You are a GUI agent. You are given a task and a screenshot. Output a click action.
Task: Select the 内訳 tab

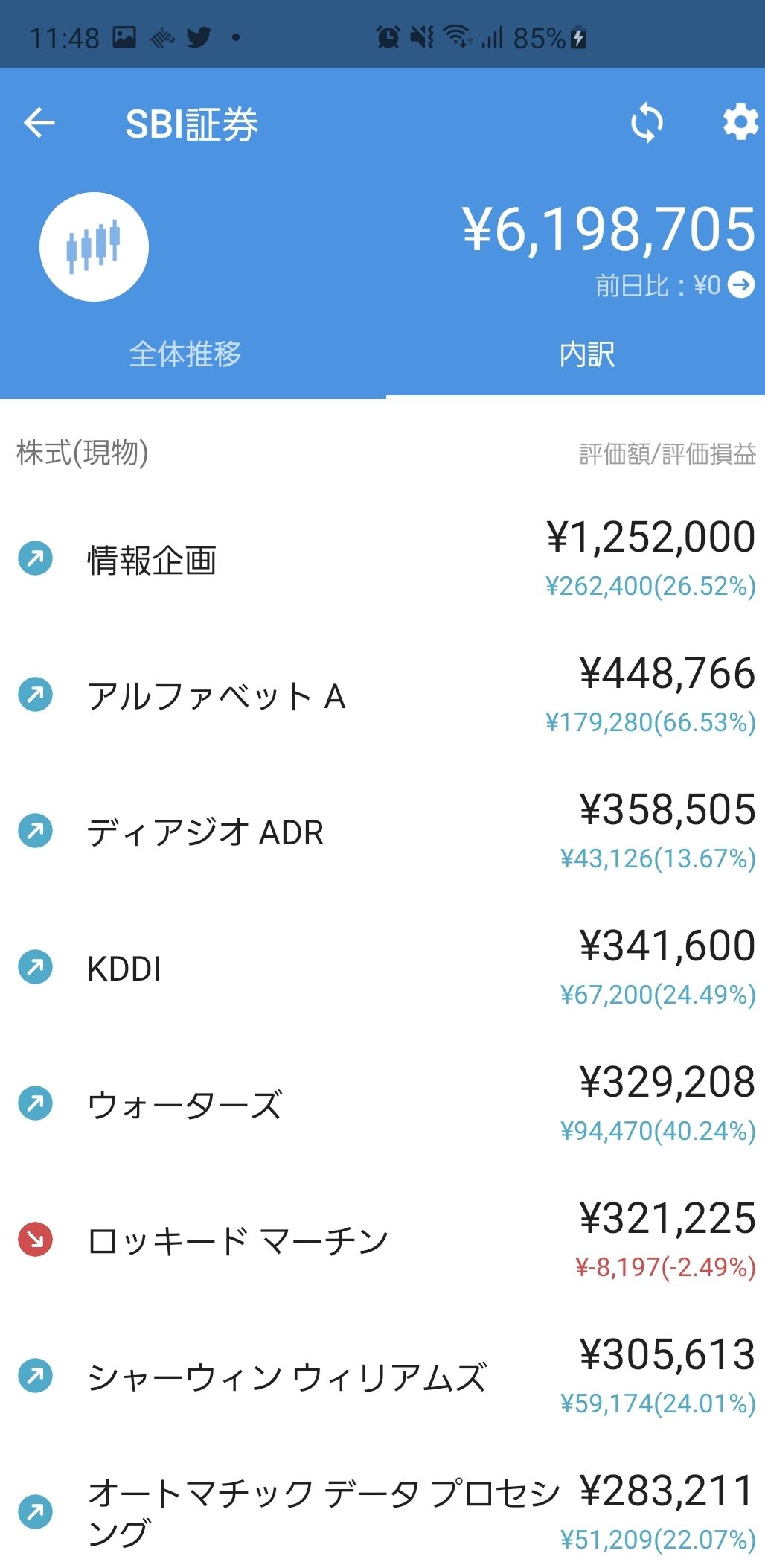[586, 354]
